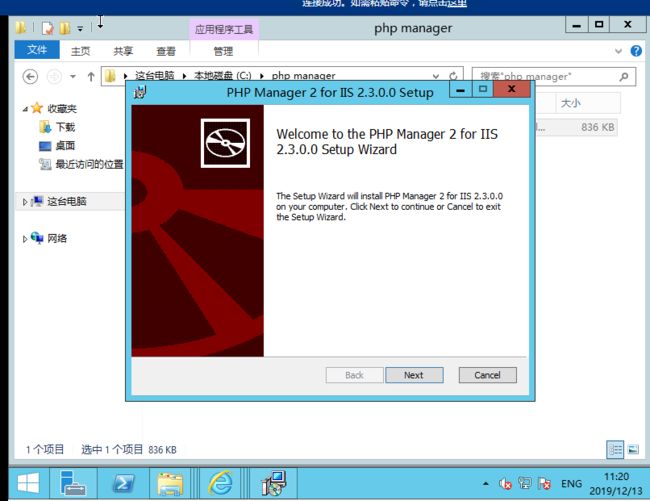
Task: Switch to the 主页 ribbon tab
Action: click(80, 51)
